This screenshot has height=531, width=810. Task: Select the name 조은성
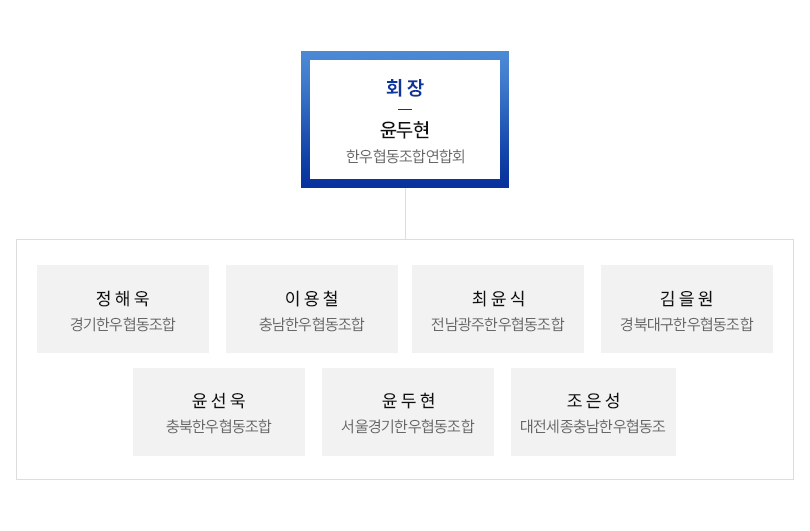(x=593, y=400)
